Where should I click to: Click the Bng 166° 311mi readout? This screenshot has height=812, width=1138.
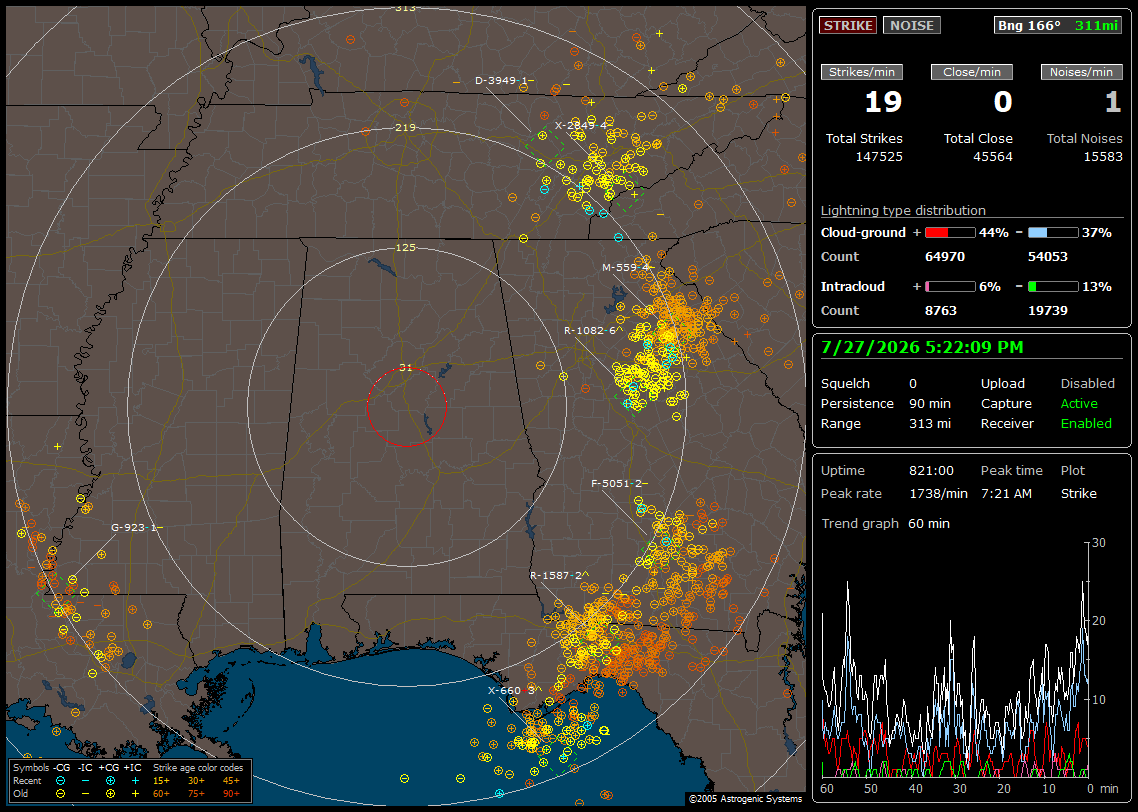(1058, 25)
